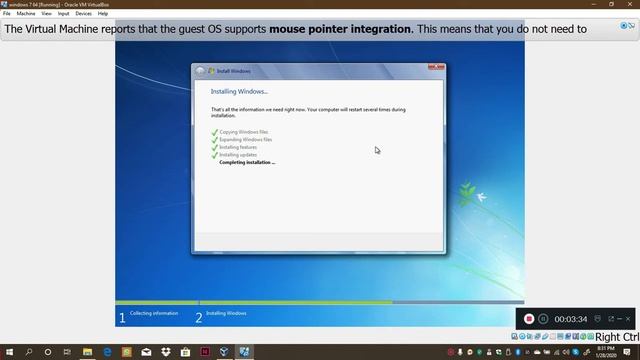The width and height of the screenshot is (640, 360).
Task: Click 'Copying Windows files' step text
Action: 244,132
